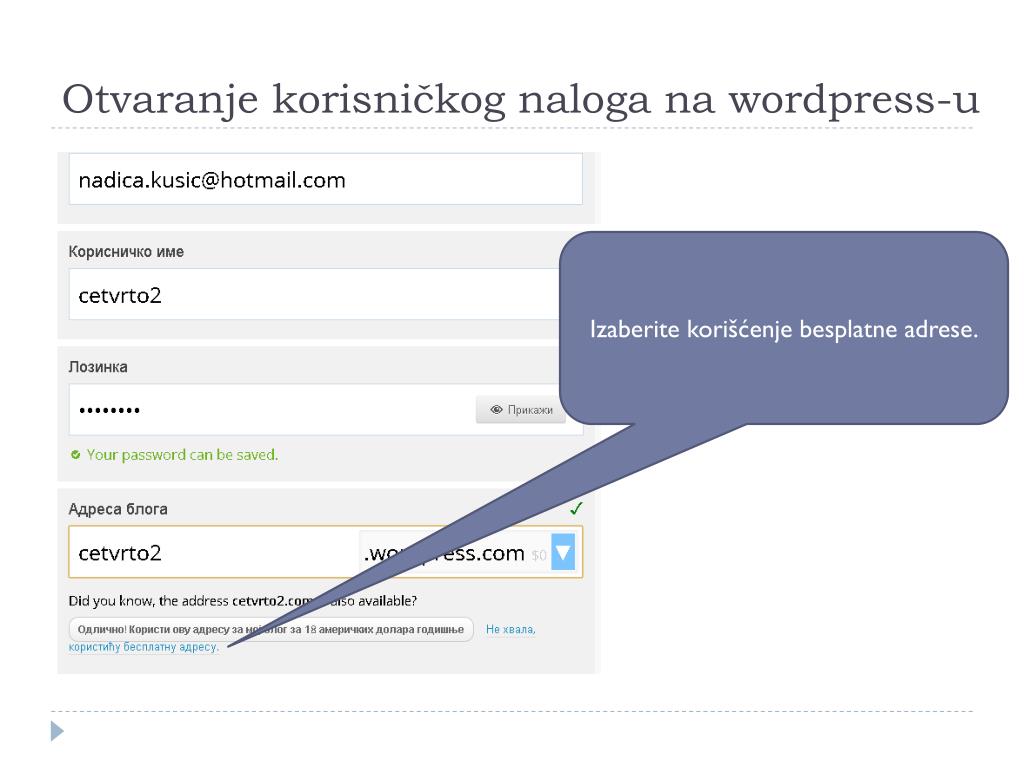Screen dimensions: 1024x768
Task: Click the email field with nadica.kusic@hotmail.com
Action: 325,180
